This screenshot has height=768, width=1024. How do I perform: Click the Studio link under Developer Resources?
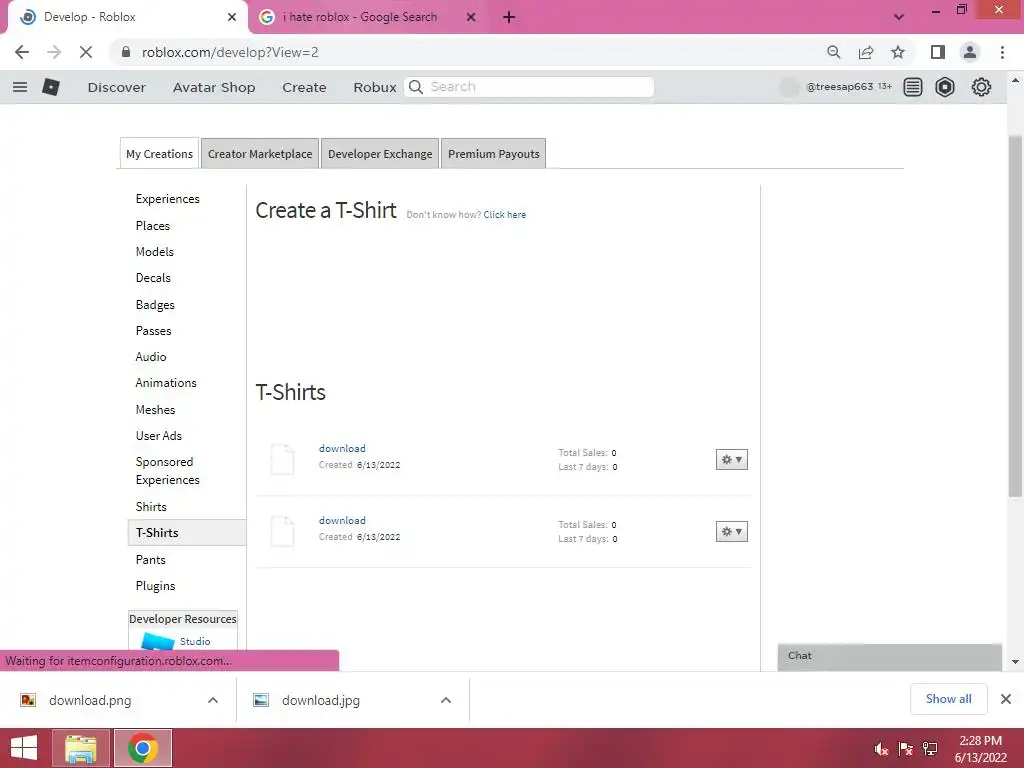click(x=195, y=641)
